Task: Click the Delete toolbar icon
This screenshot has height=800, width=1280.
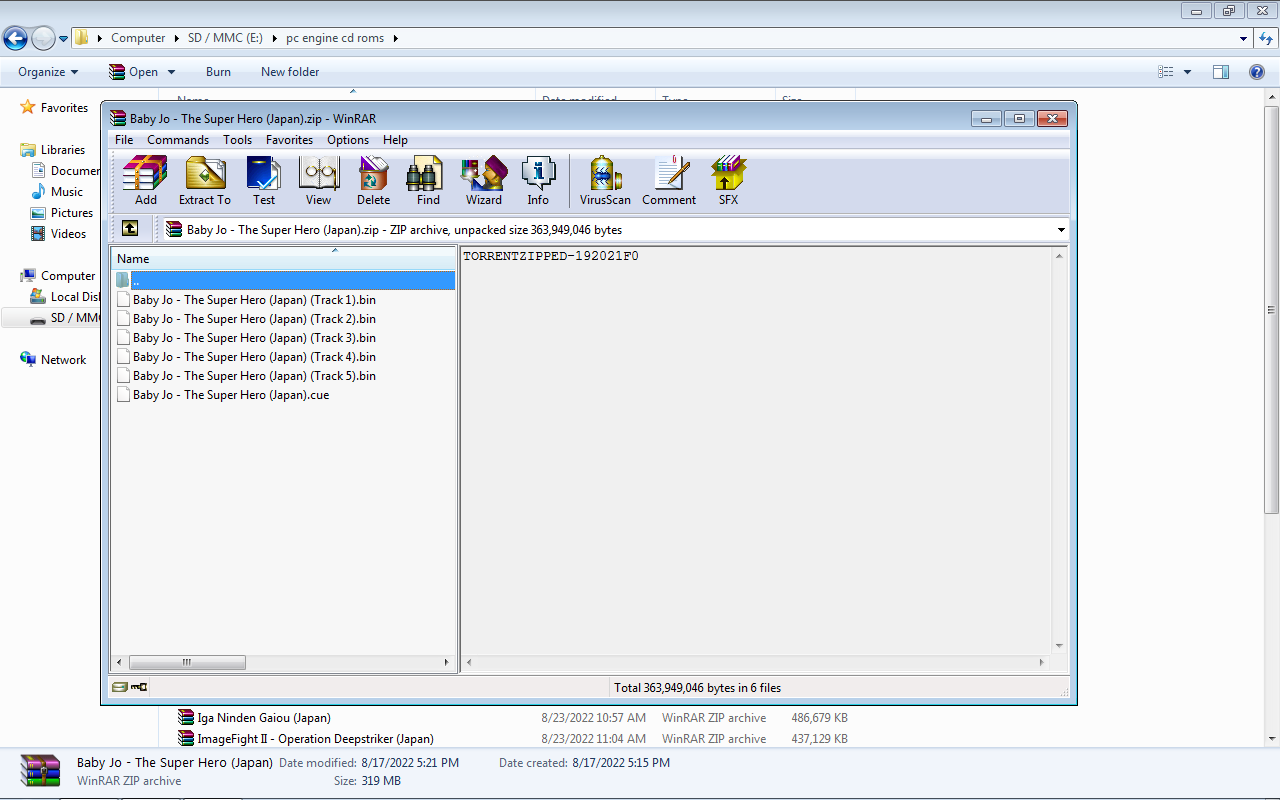Action: [x=373, y=181]
